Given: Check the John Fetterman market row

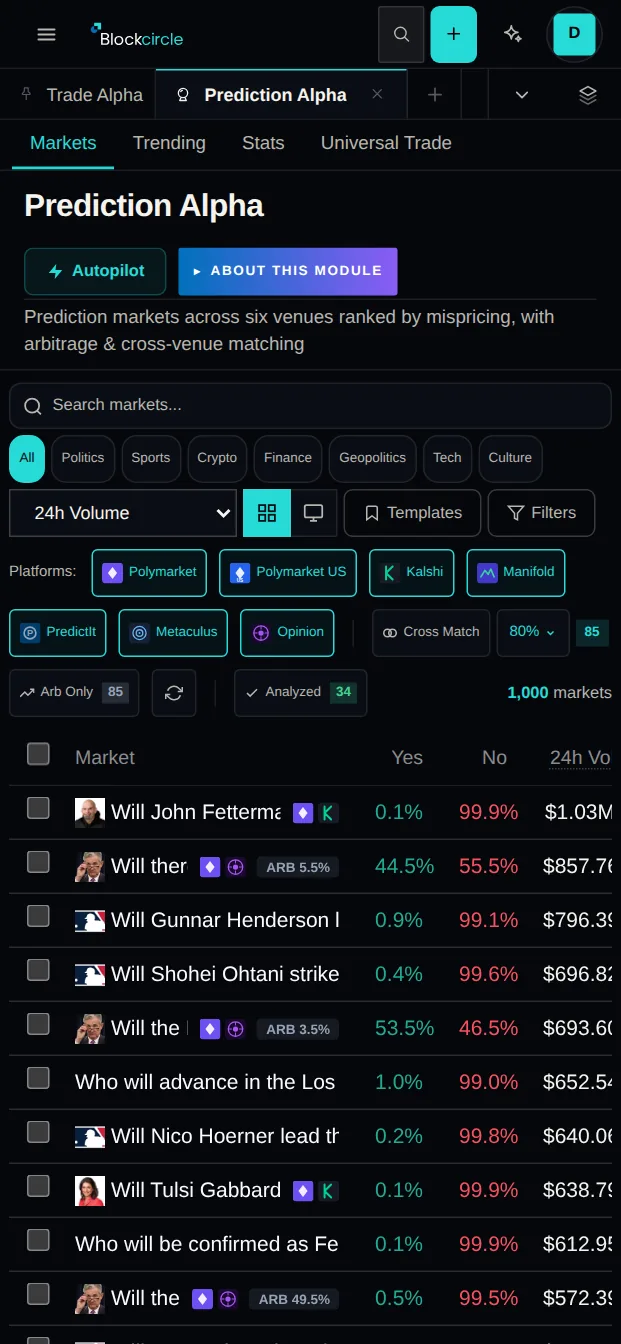Looking at the screenshot, I should [38, 808].
